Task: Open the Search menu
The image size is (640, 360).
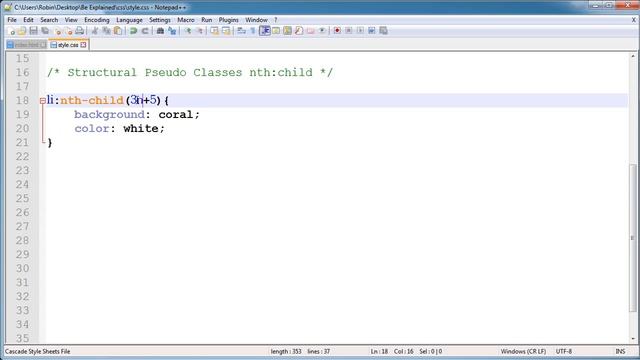Action: coord(49,20)
